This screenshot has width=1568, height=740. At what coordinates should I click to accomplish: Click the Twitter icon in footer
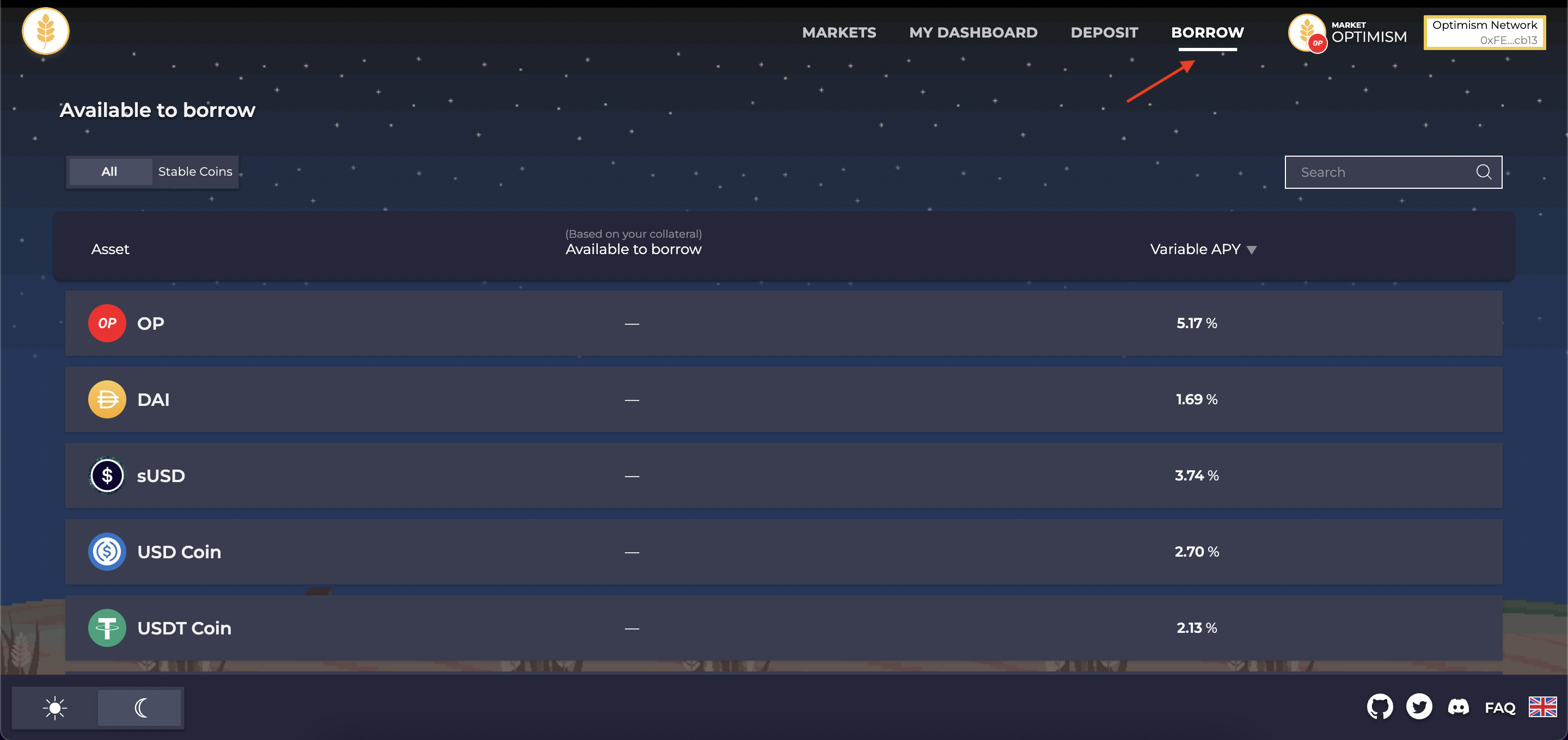pos(1420,707)
